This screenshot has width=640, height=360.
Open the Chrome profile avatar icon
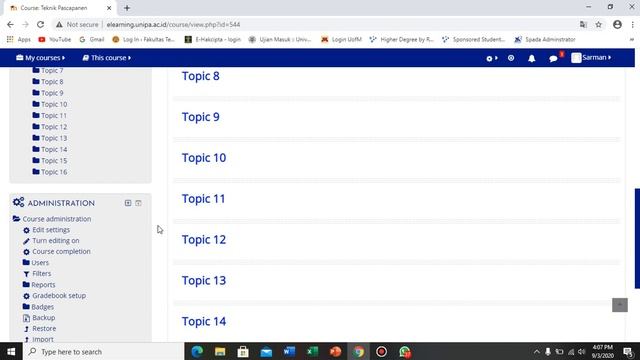617,24
